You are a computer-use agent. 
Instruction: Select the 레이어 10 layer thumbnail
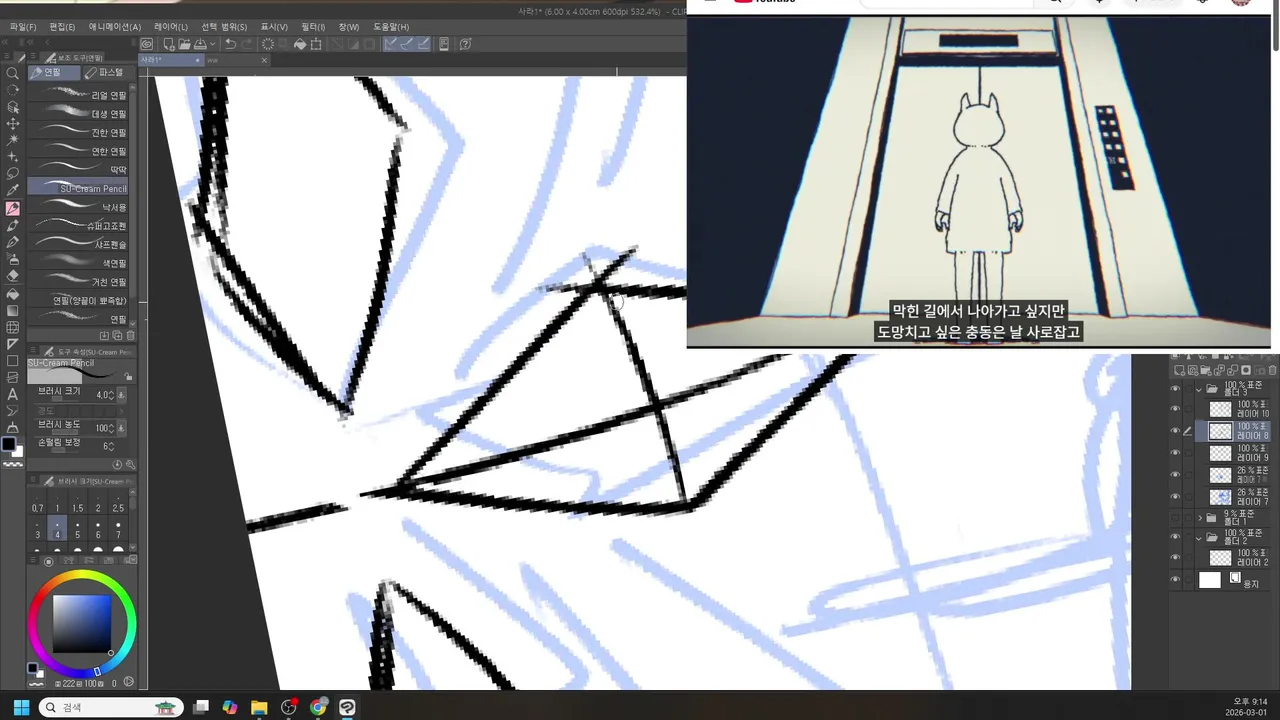[1220, 409]
